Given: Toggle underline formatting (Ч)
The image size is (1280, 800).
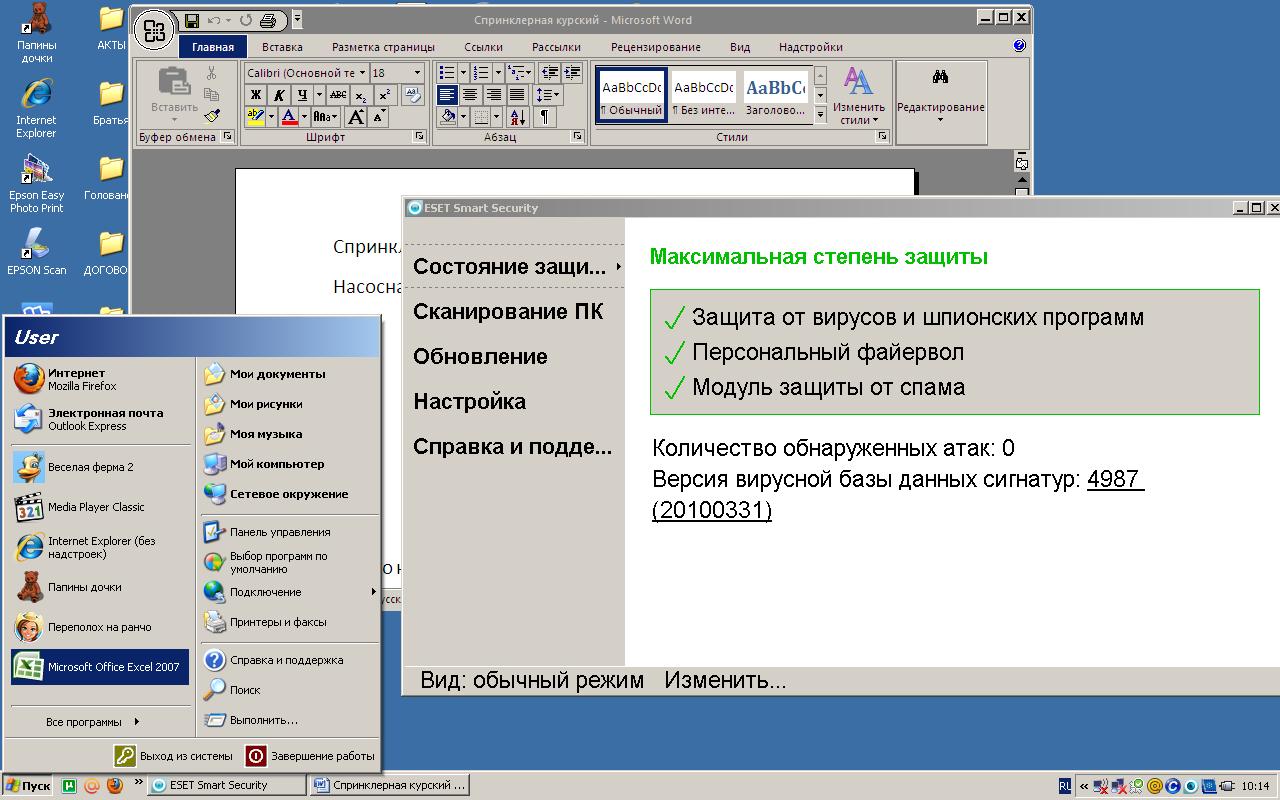Looking at the screenshot, I should pyautogui.click(x=302, y=95).
